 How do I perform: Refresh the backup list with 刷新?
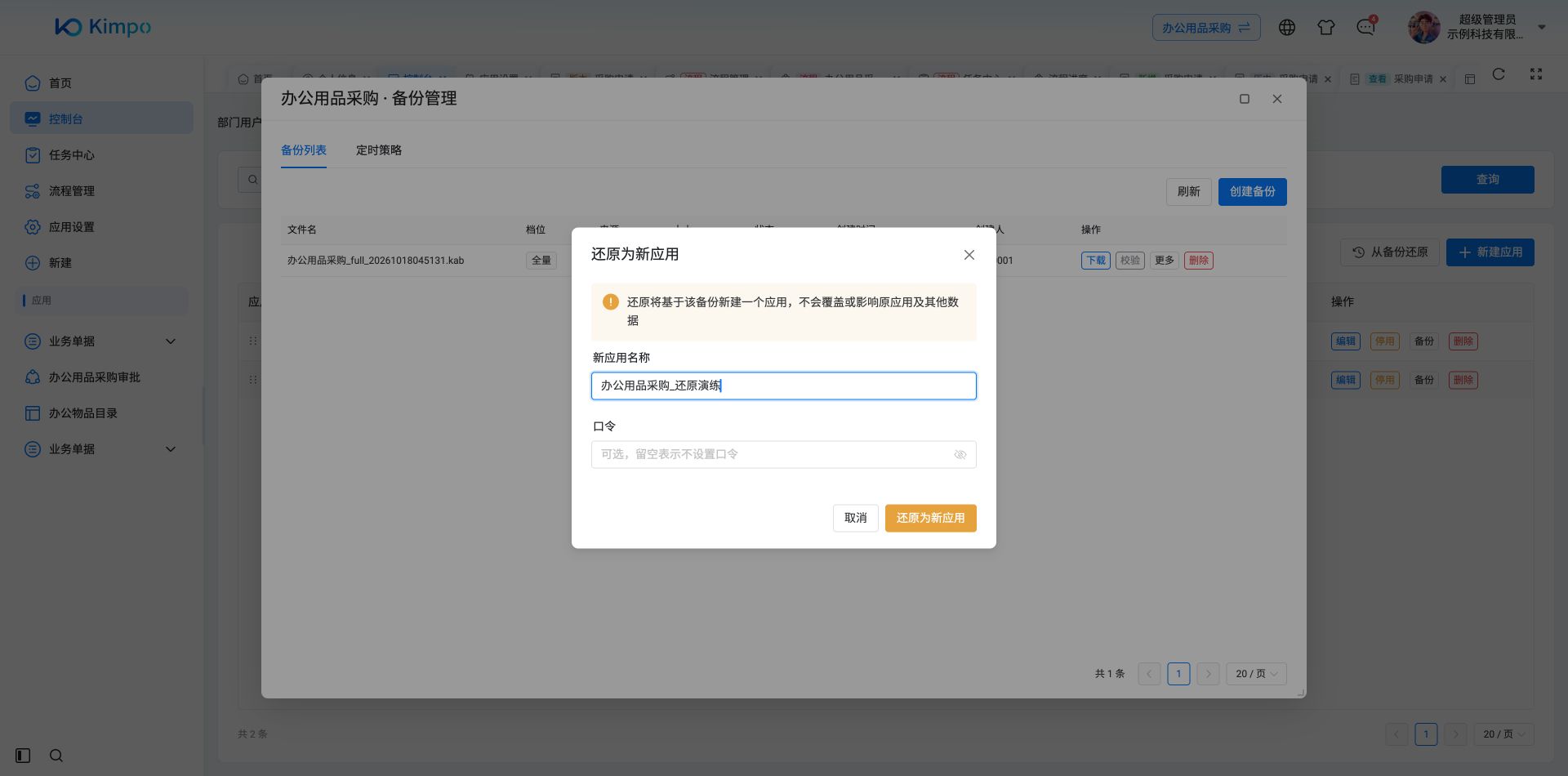[1189, 192]
